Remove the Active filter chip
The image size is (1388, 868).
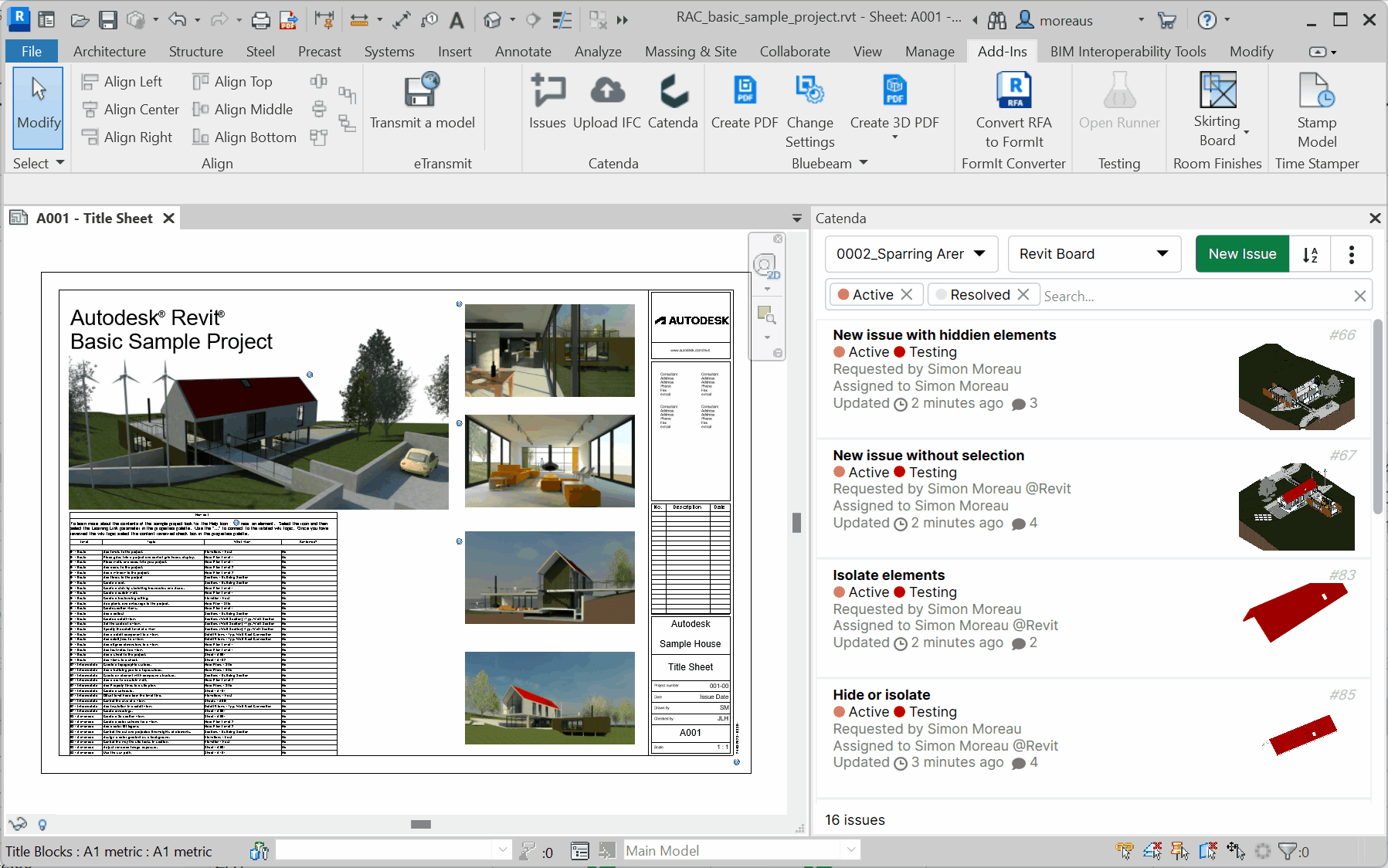[907, 295]
